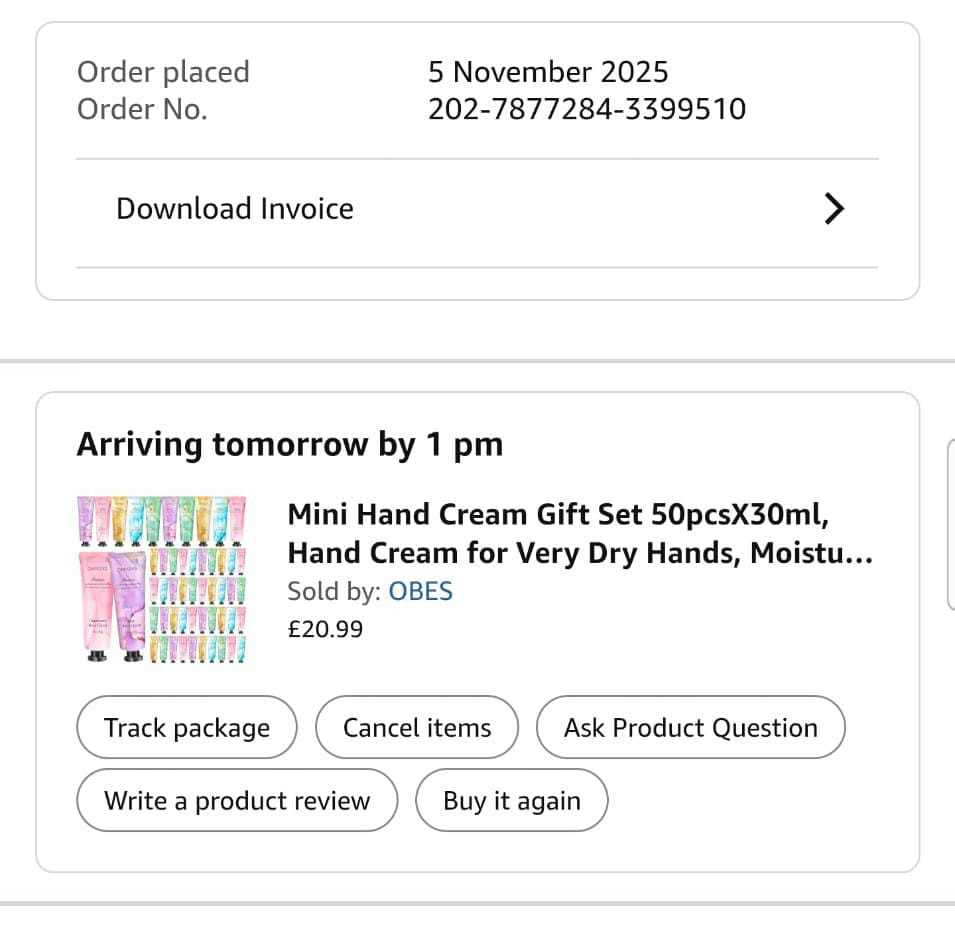955x927 pixels.
Task: Visit the OBES seller link
Action: coord(420,591)
